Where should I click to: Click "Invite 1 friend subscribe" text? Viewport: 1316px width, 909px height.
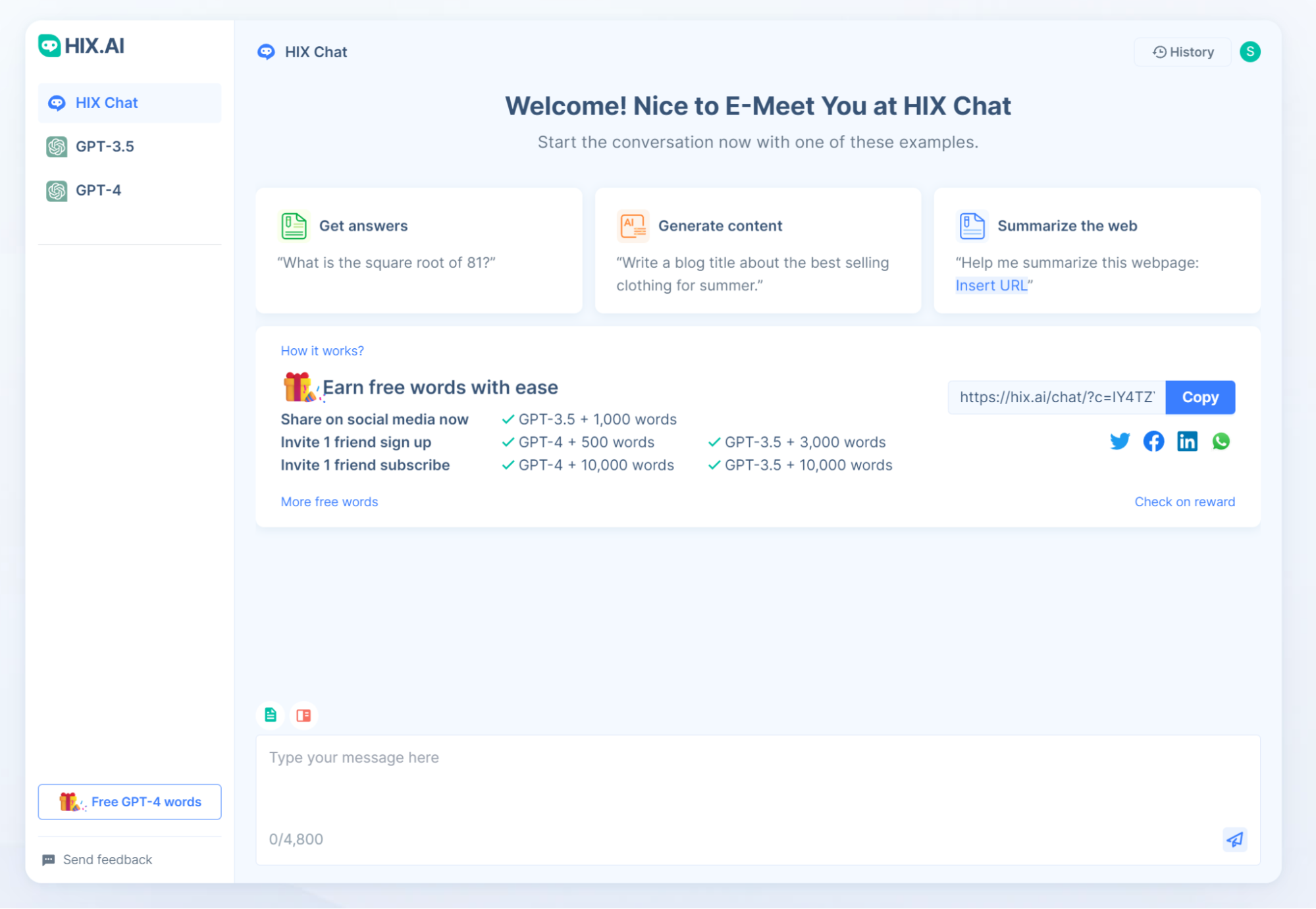[x=365, y=465]
